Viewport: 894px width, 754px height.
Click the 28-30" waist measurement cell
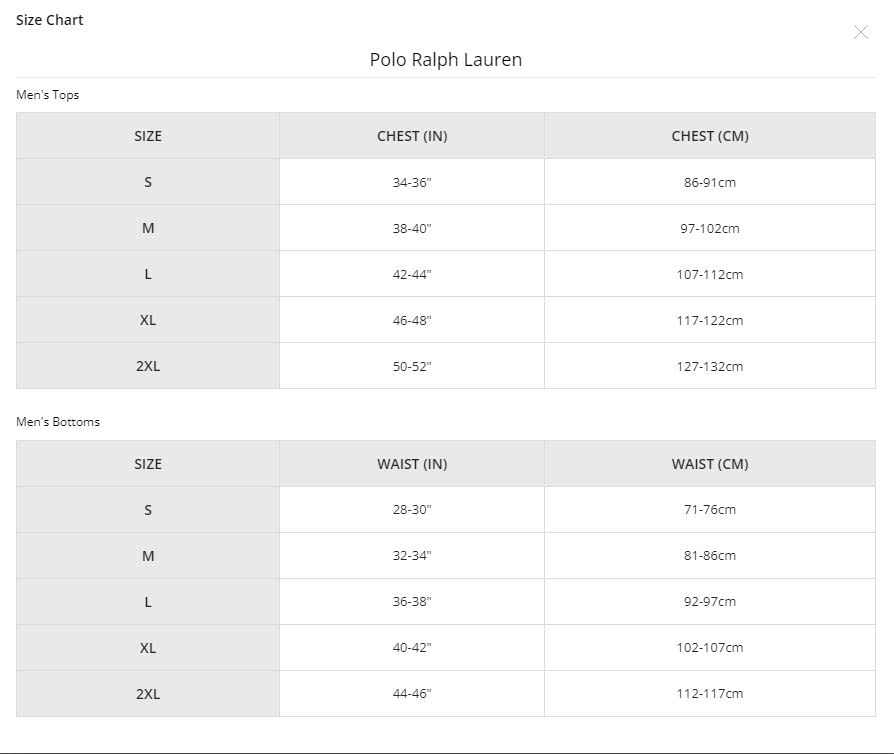click(412, 509)
